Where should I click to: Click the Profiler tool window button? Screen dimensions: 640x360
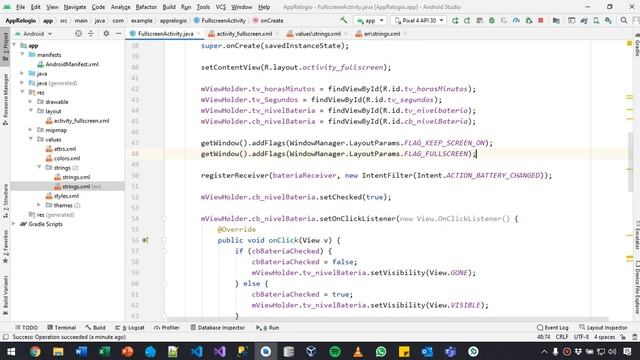167,327
